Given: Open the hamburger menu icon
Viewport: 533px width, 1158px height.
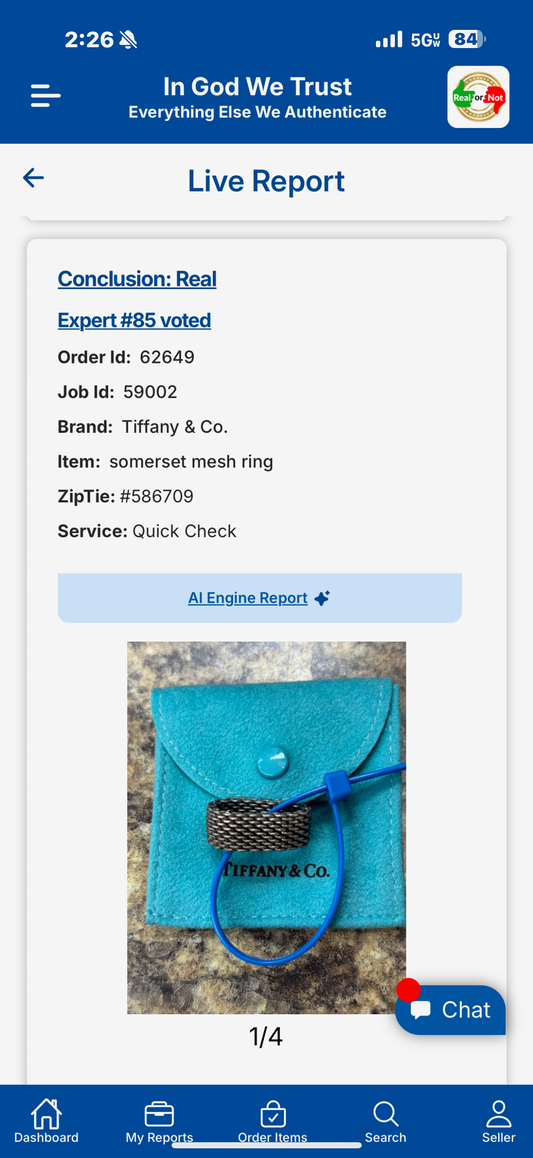Looking at the screenshot, I should click(x=45, y=95).
